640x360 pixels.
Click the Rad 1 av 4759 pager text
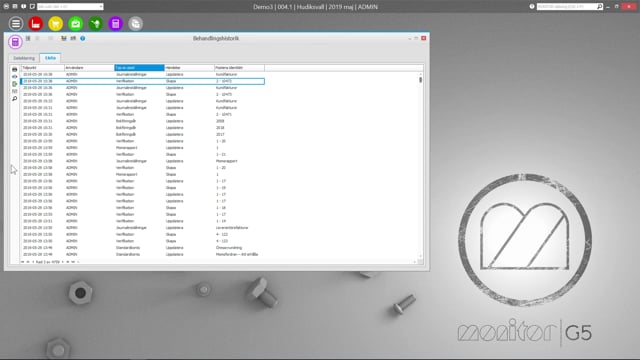47,262
